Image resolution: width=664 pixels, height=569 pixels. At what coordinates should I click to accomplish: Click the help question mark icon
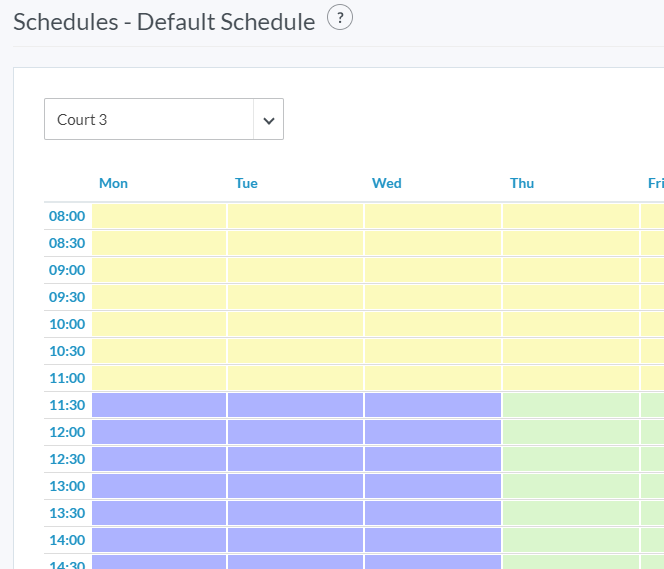tap(340, 19)
